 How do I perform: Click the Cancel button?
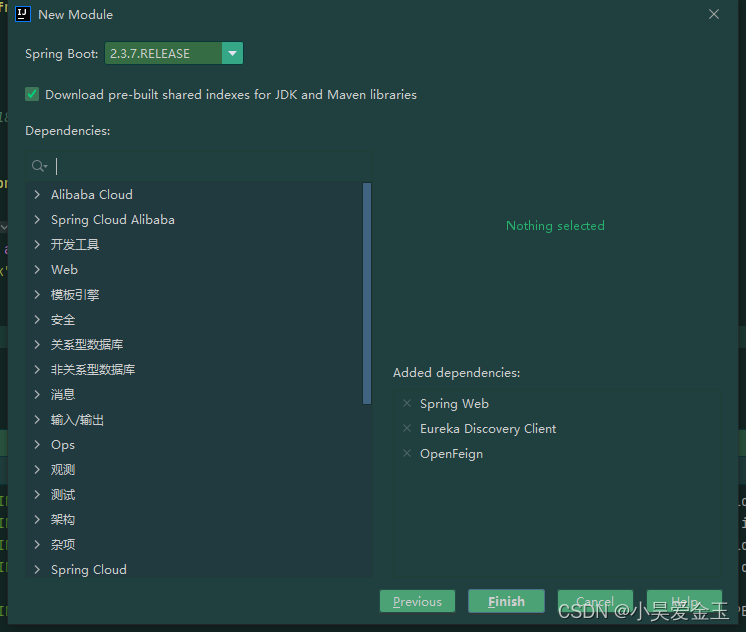595,601
